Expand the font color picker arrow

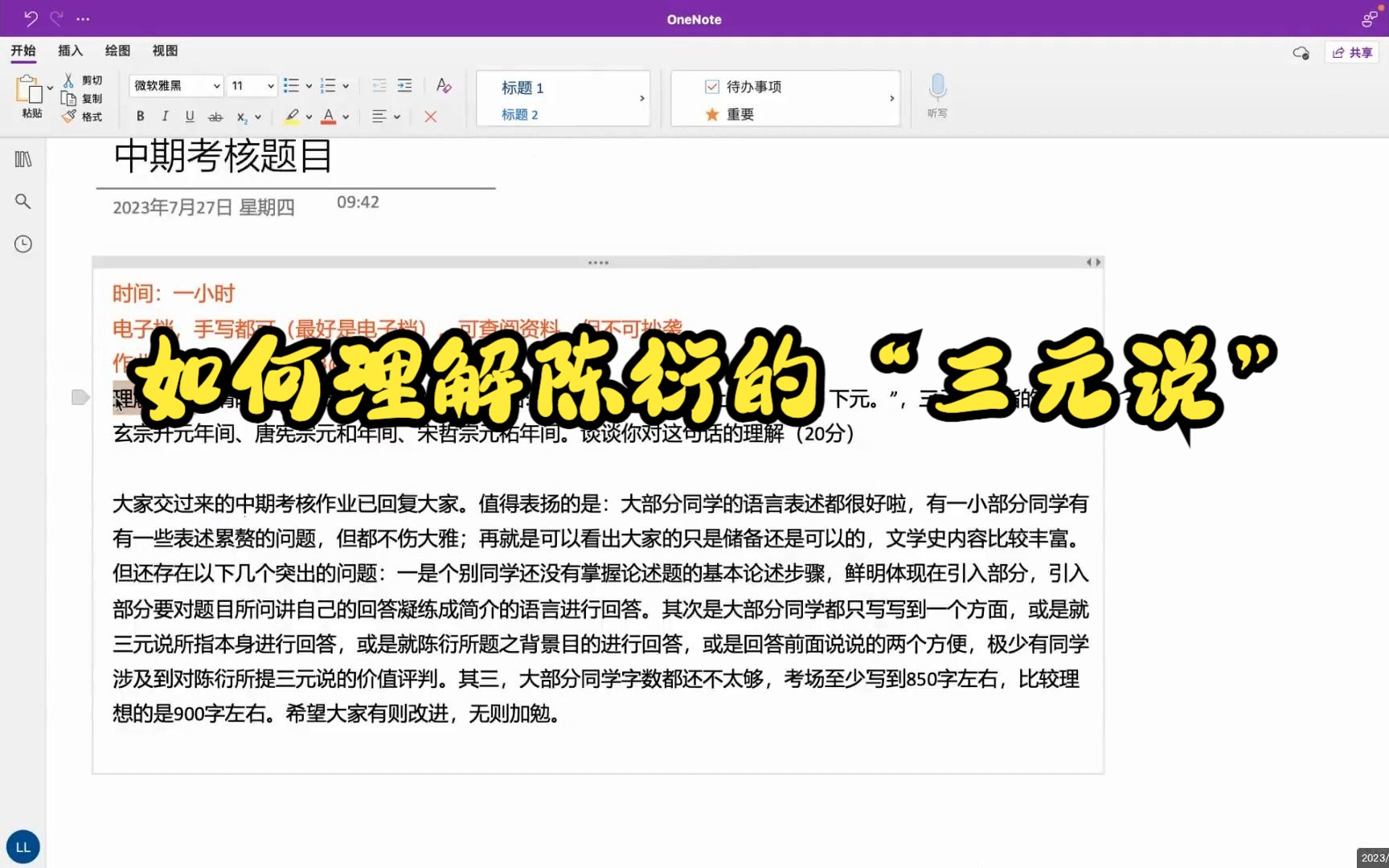(x=346, y=117)
